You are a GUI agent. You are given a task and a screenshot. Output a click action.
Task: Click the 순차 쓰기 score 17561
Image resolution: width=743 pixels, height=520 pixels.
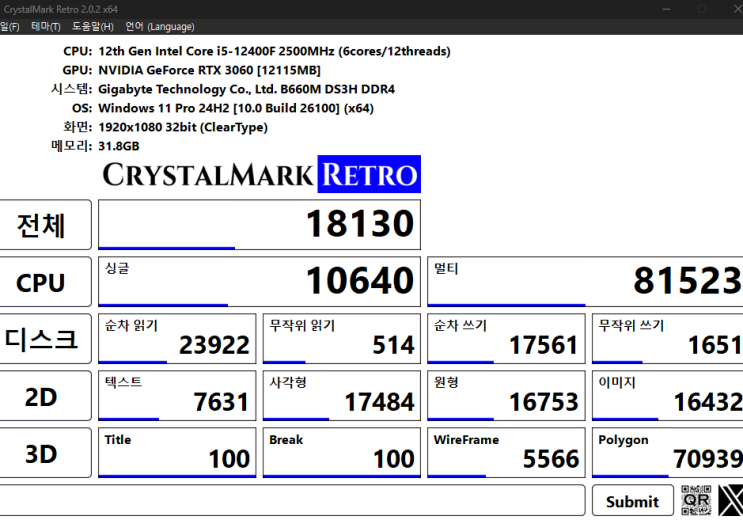click(506, 339)
